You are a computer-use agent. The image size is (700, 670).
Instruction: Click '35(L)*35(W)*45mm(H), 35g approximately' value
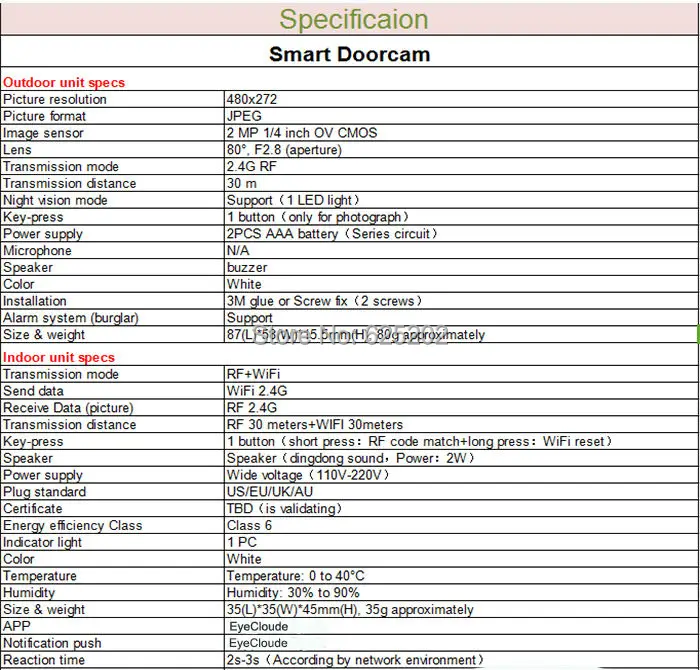(350, 610)
